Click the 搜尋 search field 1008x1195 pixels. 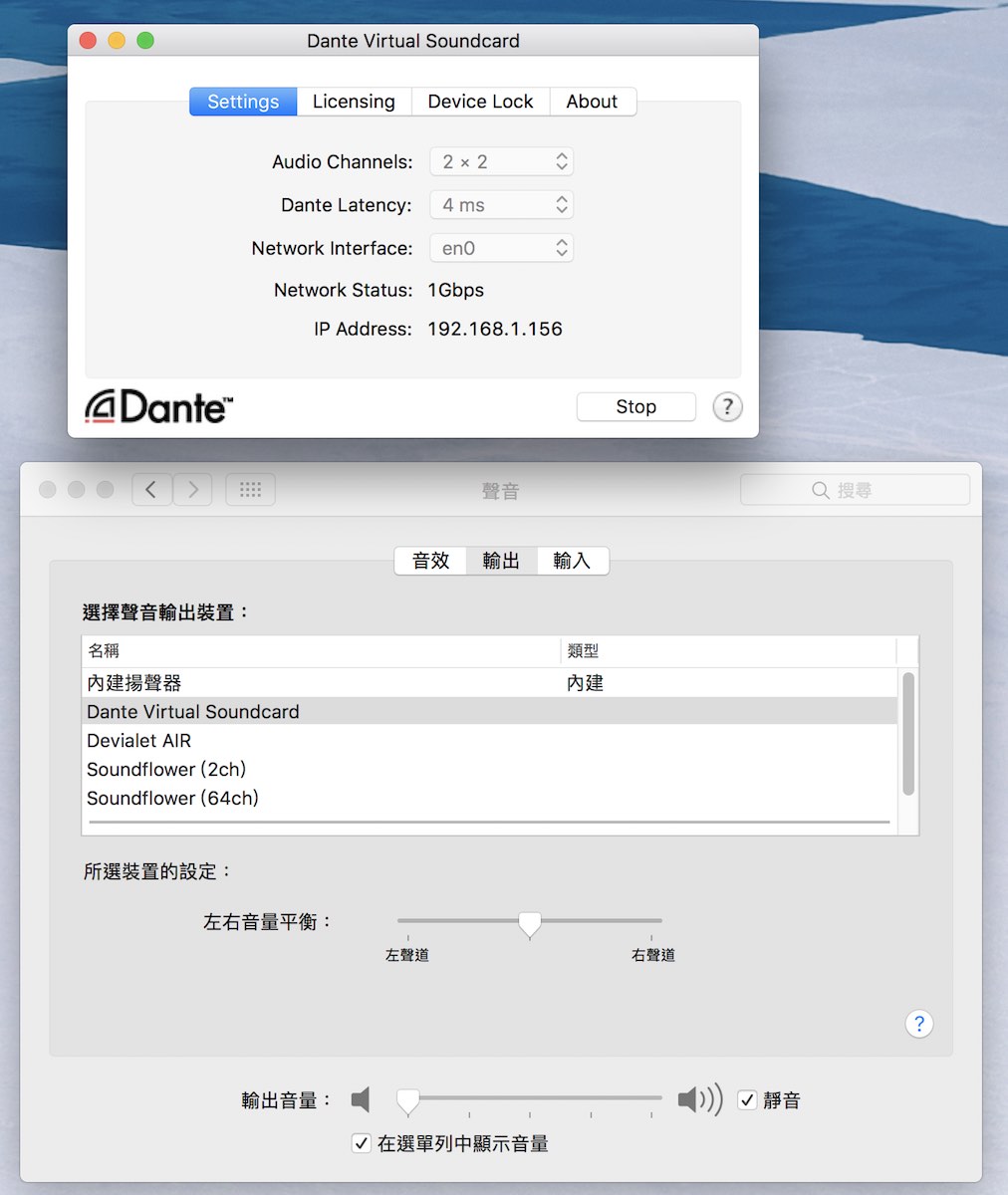[x=855, y=490]
